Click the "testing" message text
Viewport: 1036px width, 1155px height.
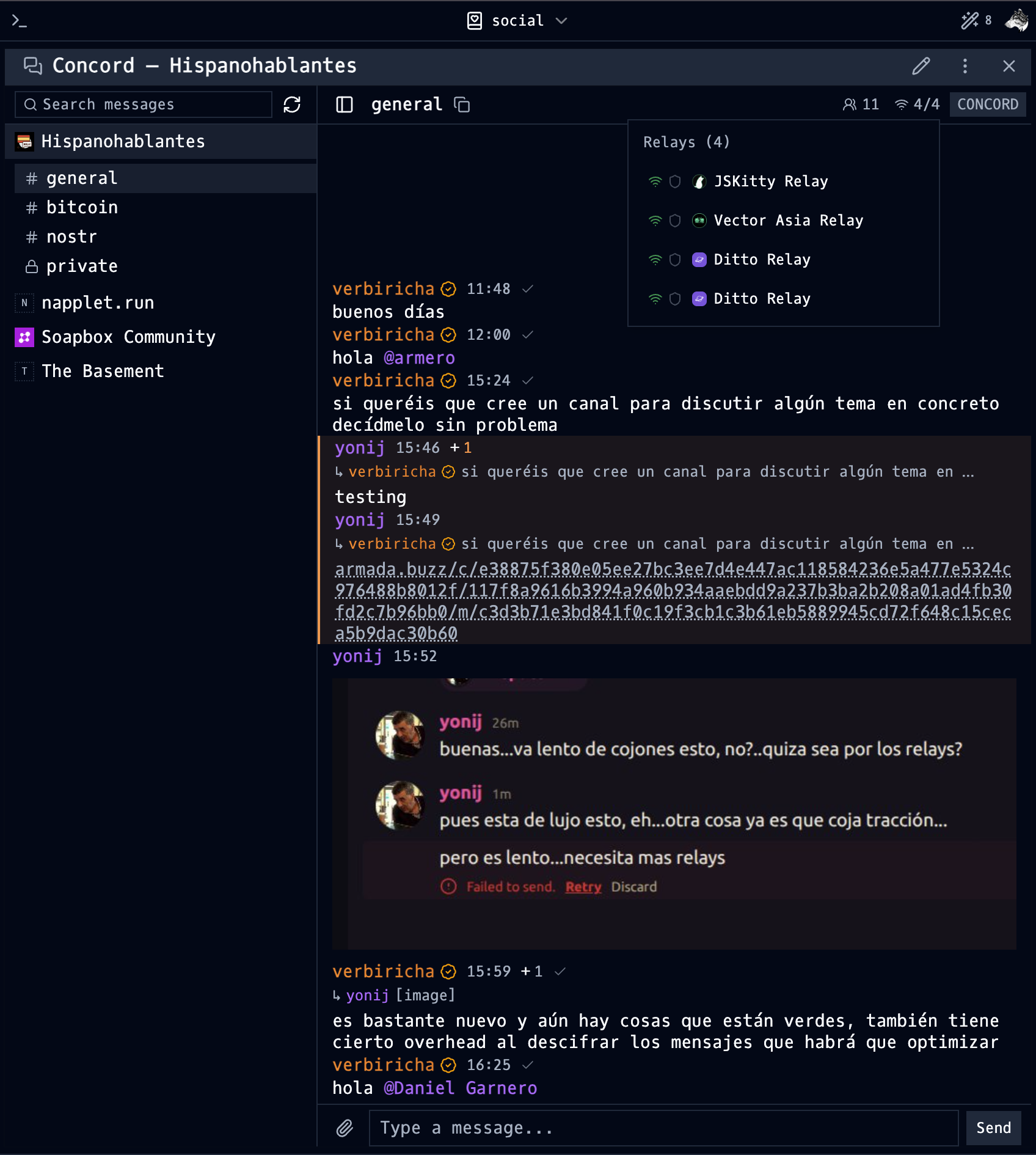[371, 497]
